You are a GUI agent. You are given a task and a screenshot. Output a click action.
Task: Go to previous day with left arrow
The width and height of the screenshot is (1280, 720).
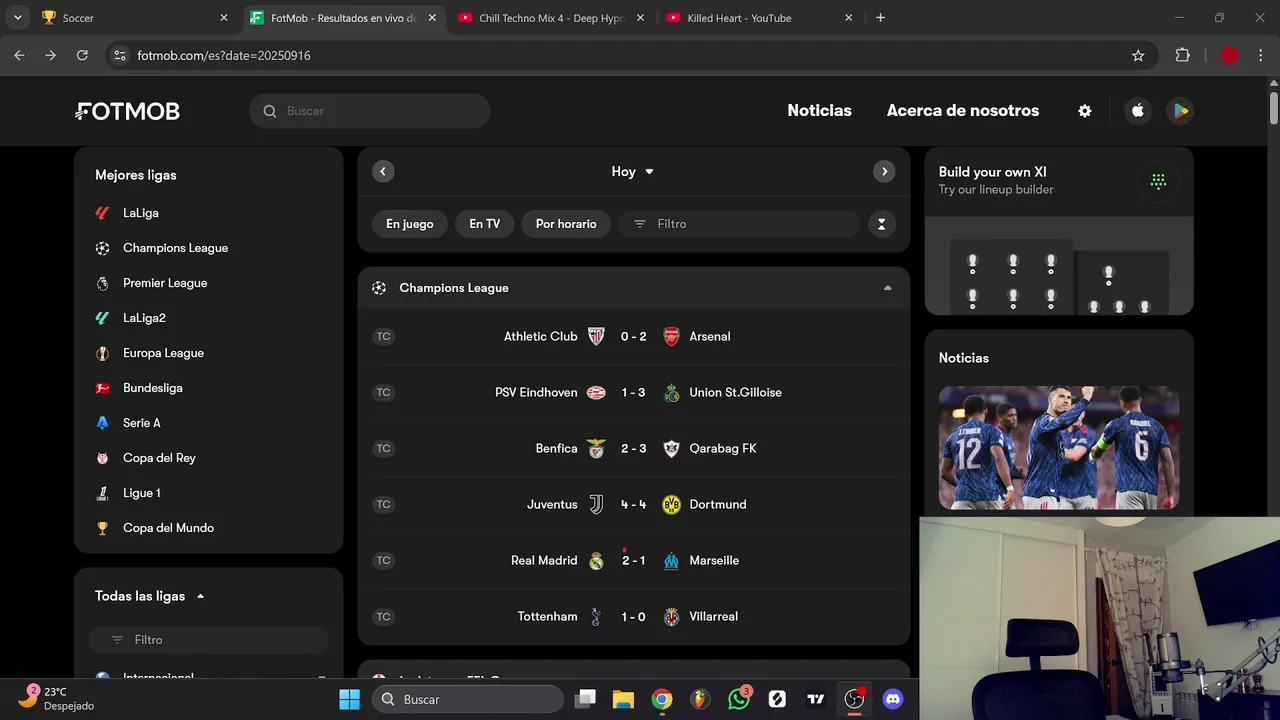click(x=383, y=171)
